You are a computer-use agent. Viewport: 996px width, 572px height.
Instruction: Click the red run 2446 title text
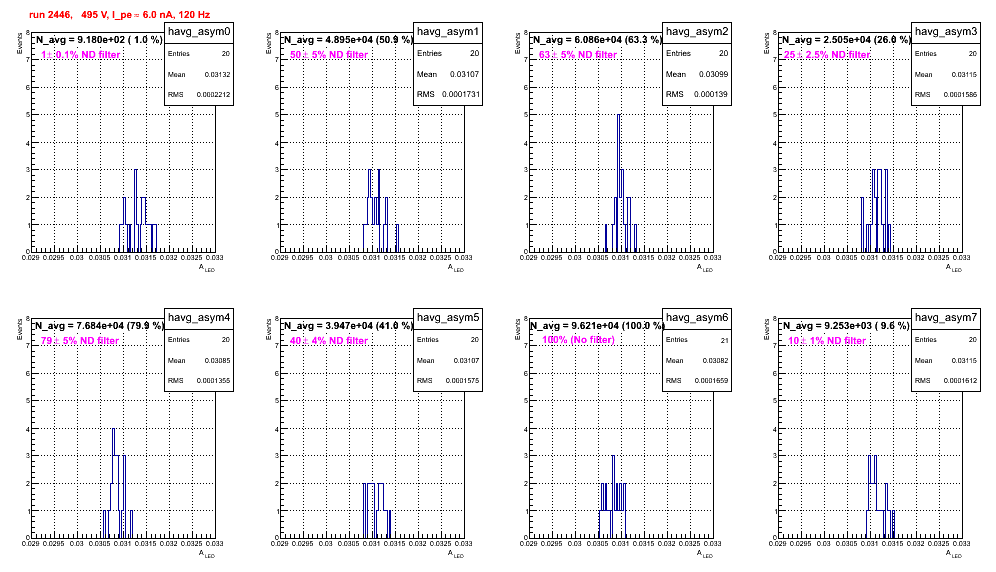click(119, 15)
